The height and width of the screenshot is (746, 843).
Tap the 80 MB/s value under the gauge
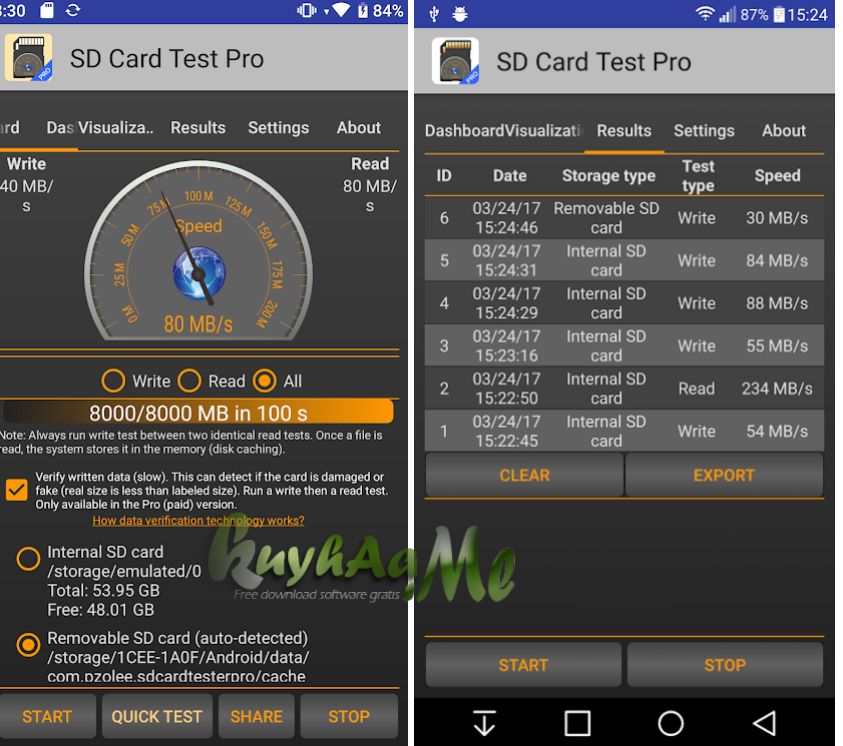coord(198,324)
